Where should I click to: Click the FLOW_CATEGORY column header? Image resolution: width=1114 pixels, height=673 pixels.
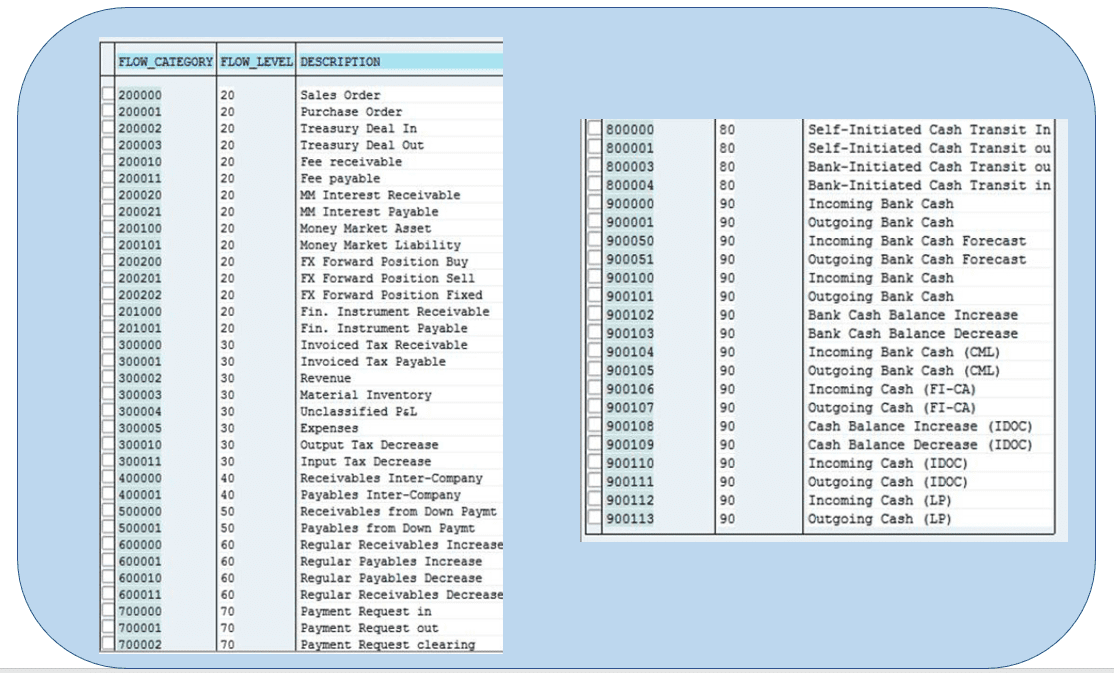(165, 62)
